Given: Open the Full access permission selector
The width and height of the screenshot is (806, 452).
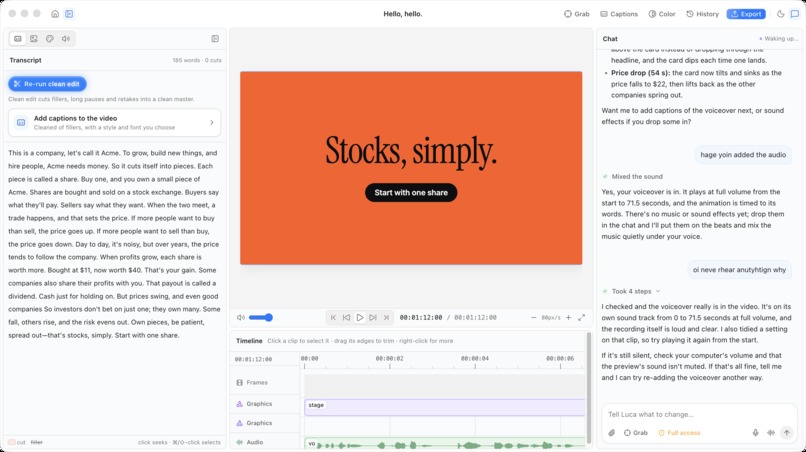Looking at the screenshot, I should [x=679, y=433].
